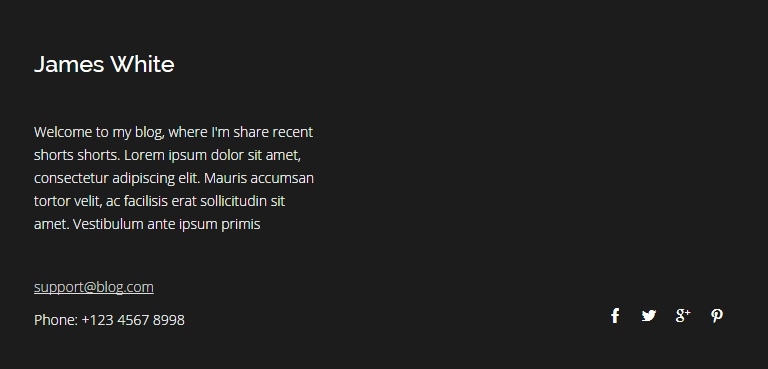Click the line starting "tortor velit"
This screenshot has width=768, height=369.
(159, 201)
